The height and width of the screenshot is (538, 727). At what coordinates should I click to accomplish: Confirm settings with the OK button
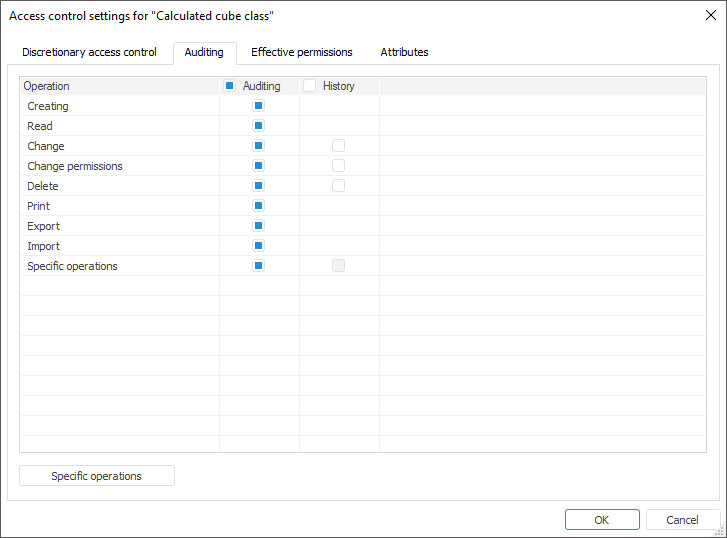pyautogui.click(x=601, y=520)
